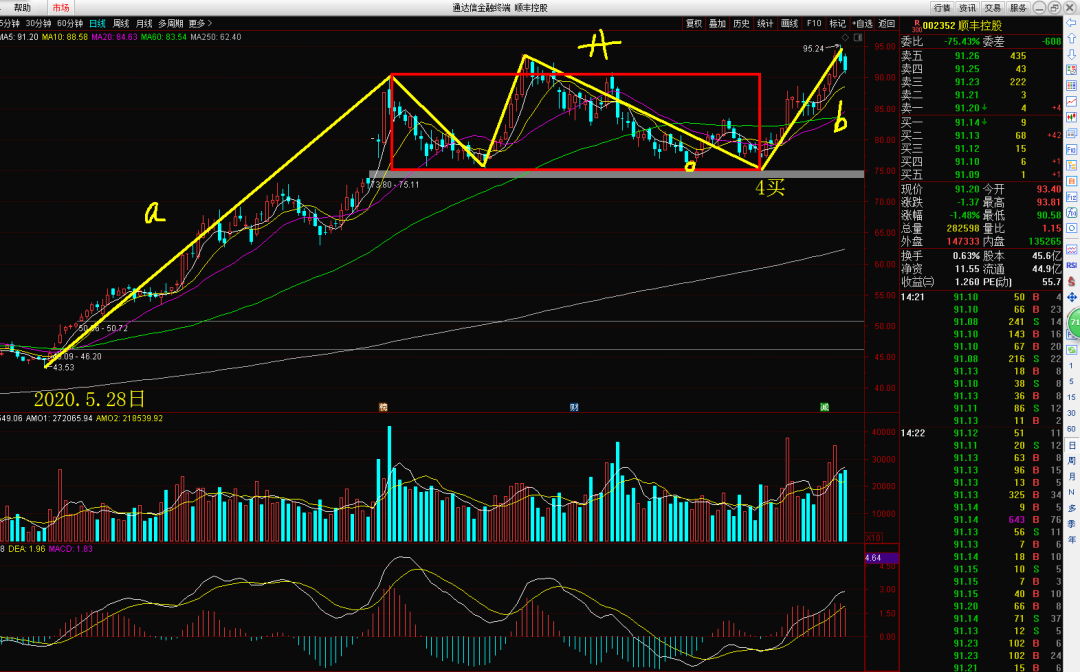Click the up arrow icon for previous stock
1080x672 pixels.
(1072, 39)
